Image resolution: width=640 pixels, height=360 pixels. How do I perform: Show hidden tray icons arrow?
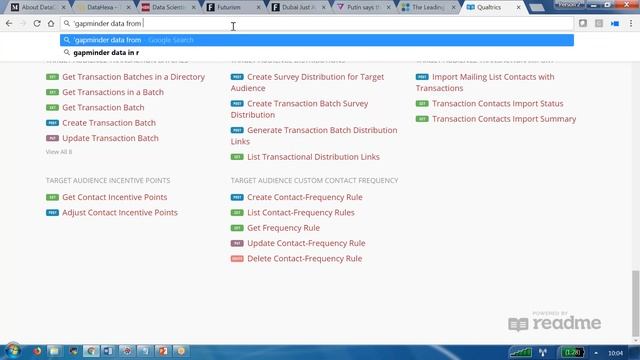(596, 353)
